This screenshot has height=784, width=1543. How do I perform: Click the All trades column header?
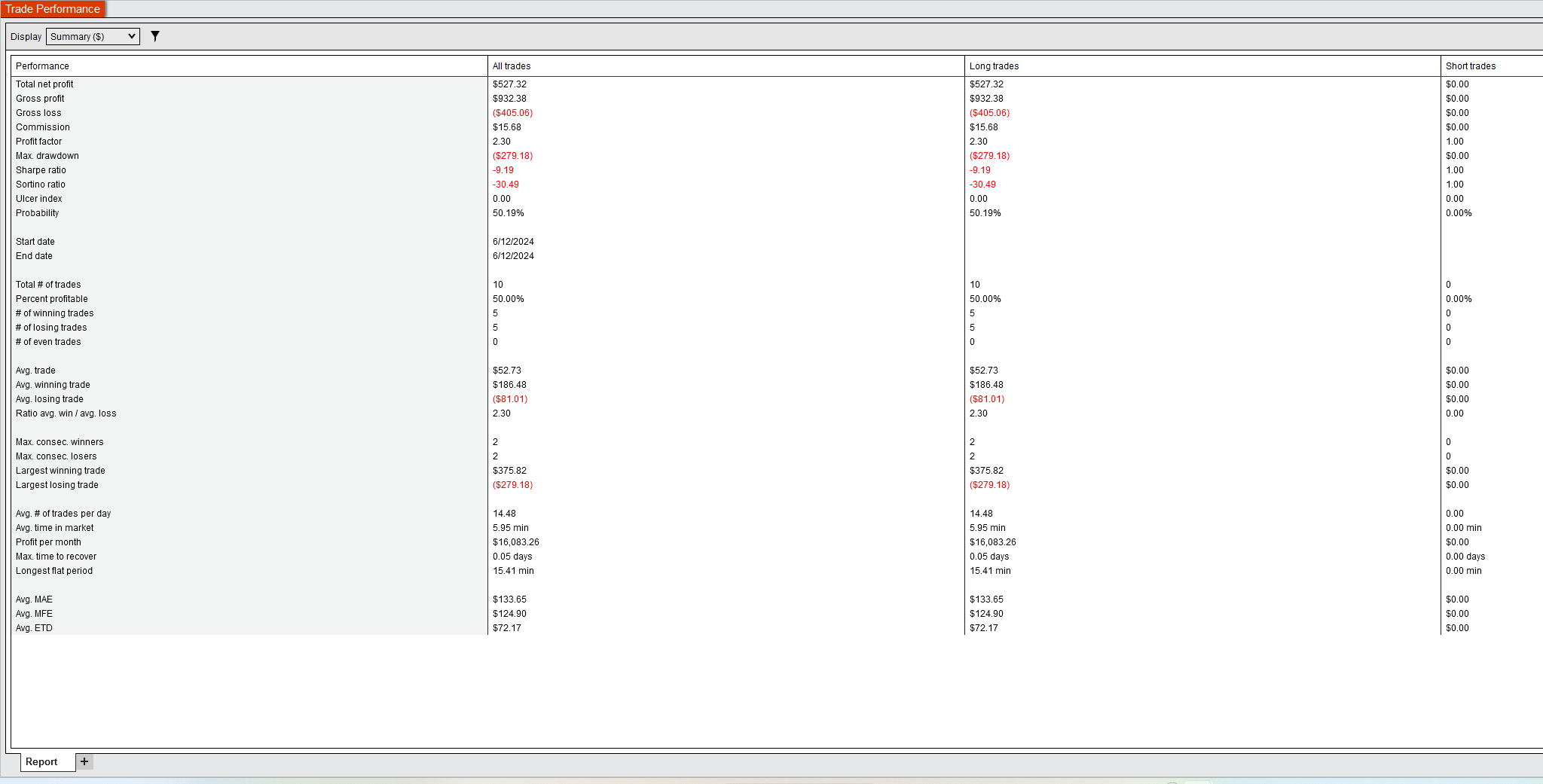click(726, 66)
